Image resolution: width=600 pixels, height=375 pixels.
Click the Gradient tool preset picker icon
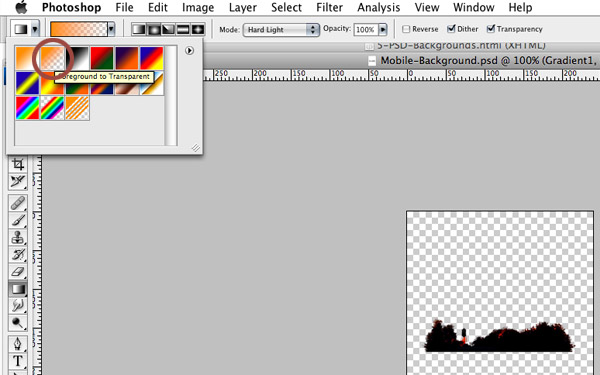[21, 29]
